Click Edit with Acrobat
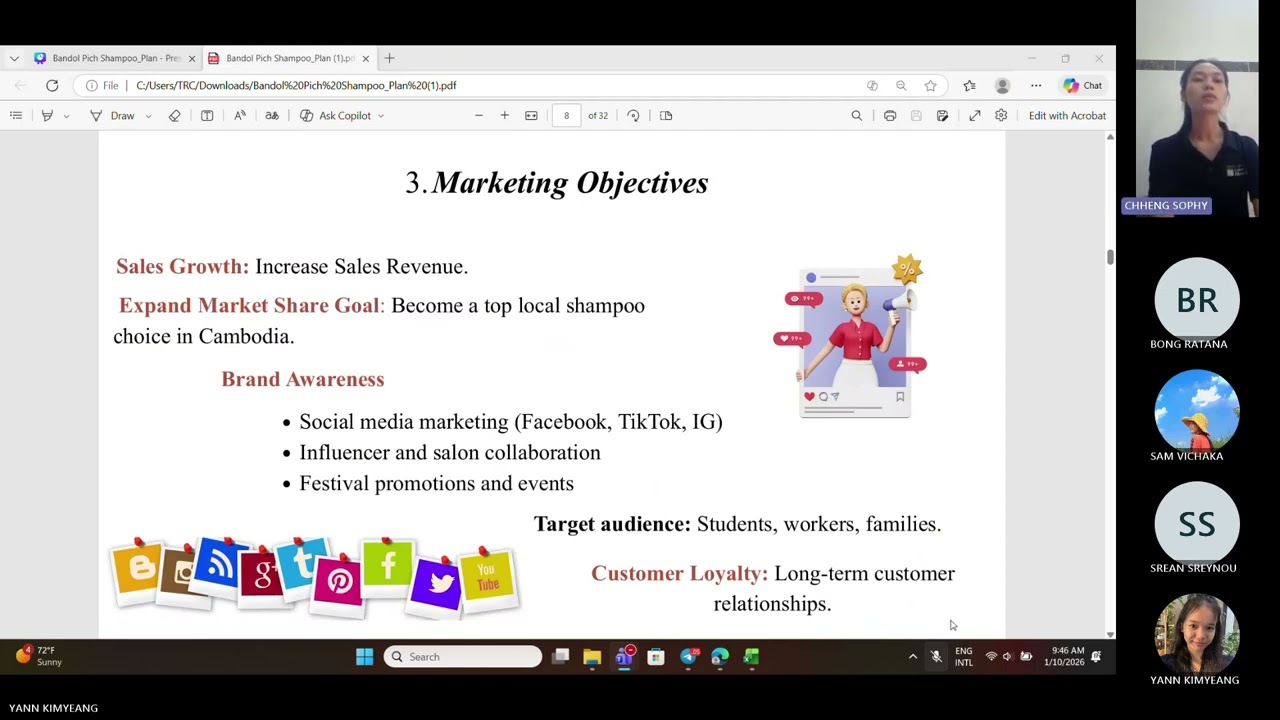This screenshot has width=1280, height=720. tap(1067, 116)
